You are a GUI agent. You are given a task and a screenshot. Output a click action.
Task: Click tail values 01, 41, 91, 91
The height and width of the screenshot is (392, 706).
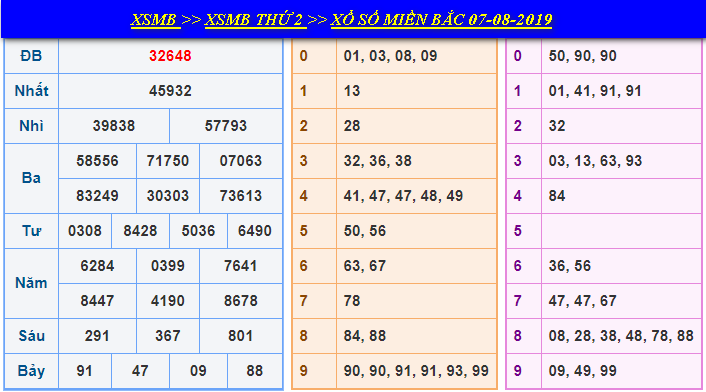pyautogui.click(x=595, y=91)
